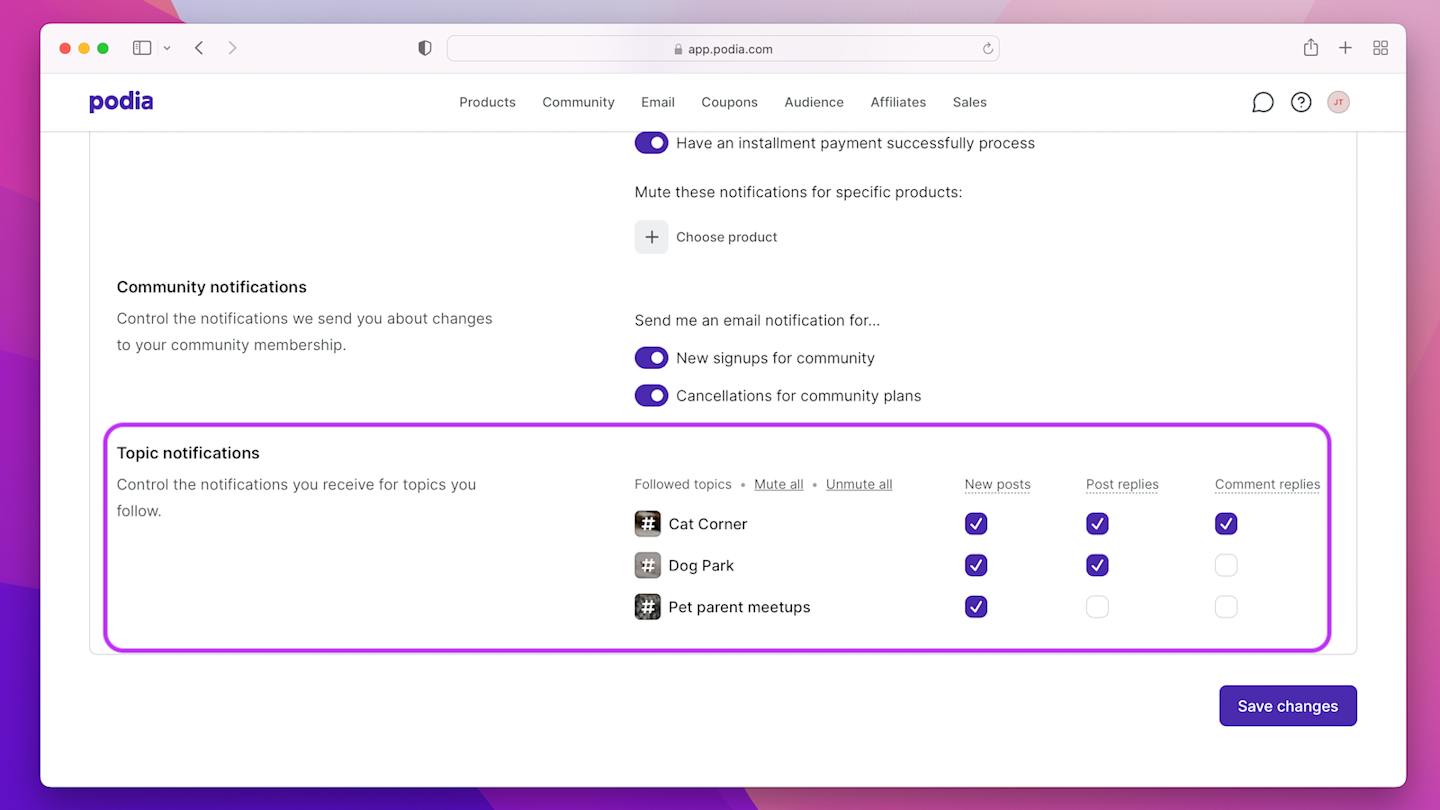Click the Dog Park topic name
The width and height of the screenshot is (1440, 810).
[x=701, y=565]
